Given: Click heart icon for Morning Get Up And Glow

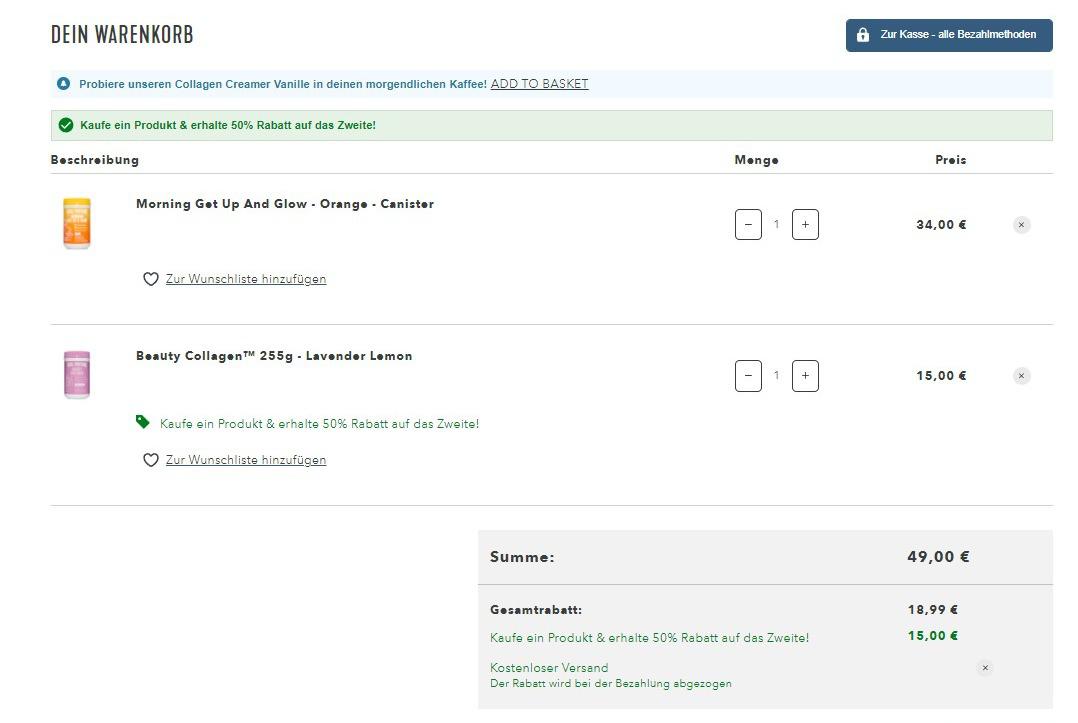Looking at the screenshot, I should click(x=151, y=279).
